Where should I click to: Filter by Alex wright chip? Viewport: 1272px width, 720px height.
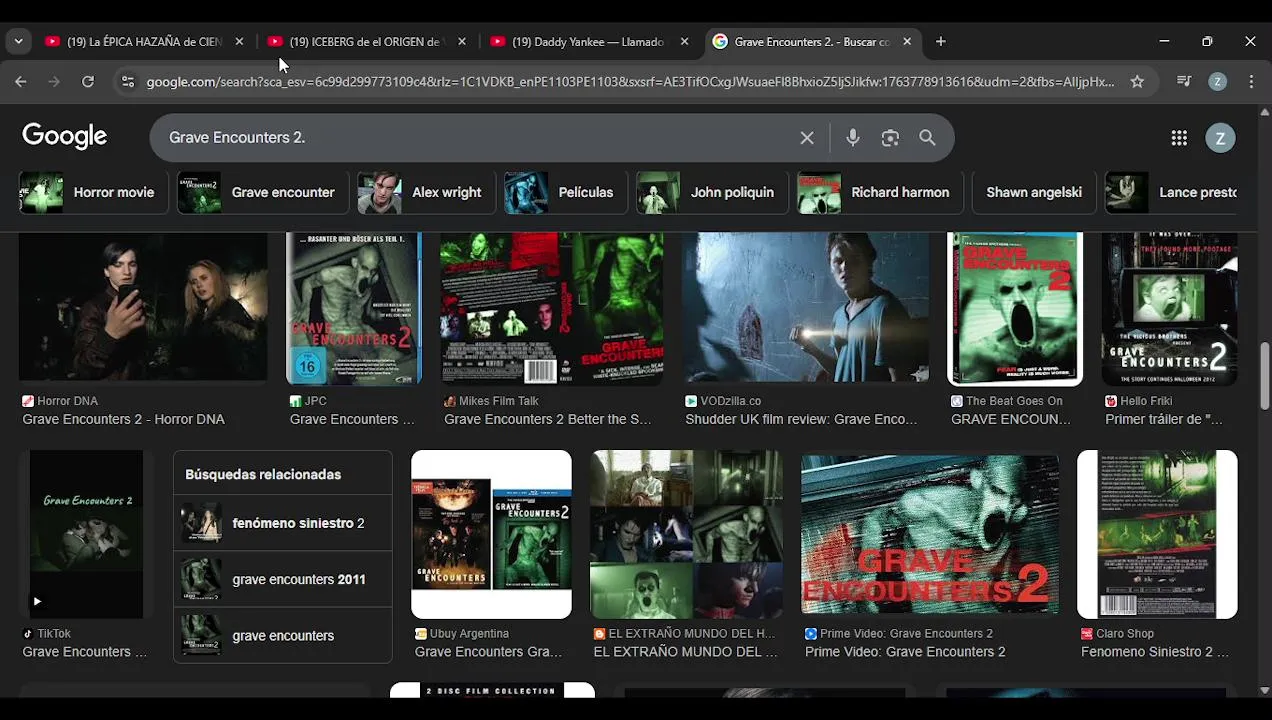(426, 192)
